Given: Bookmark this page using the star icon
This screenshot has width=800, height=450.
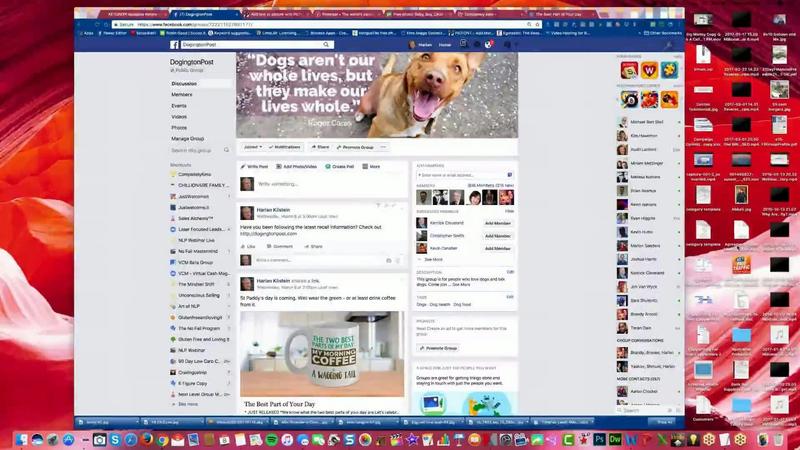Looking at the screenshot, I should click(537, 24).
